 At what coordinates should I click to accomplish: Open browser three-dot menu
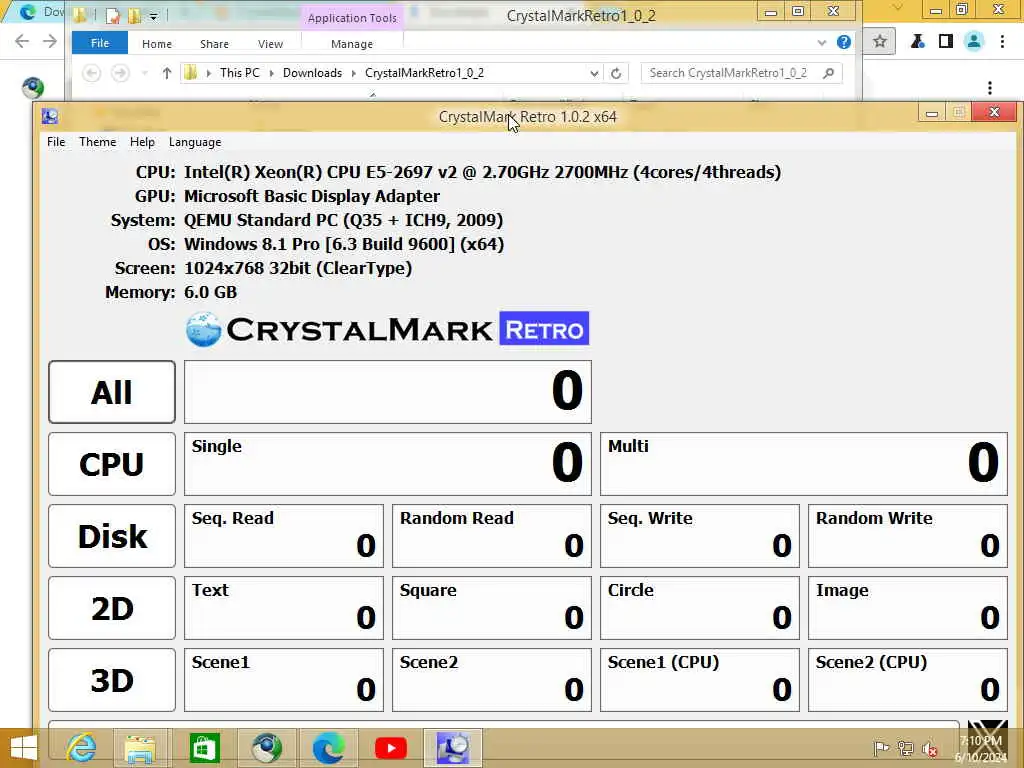click(1002, 42)
